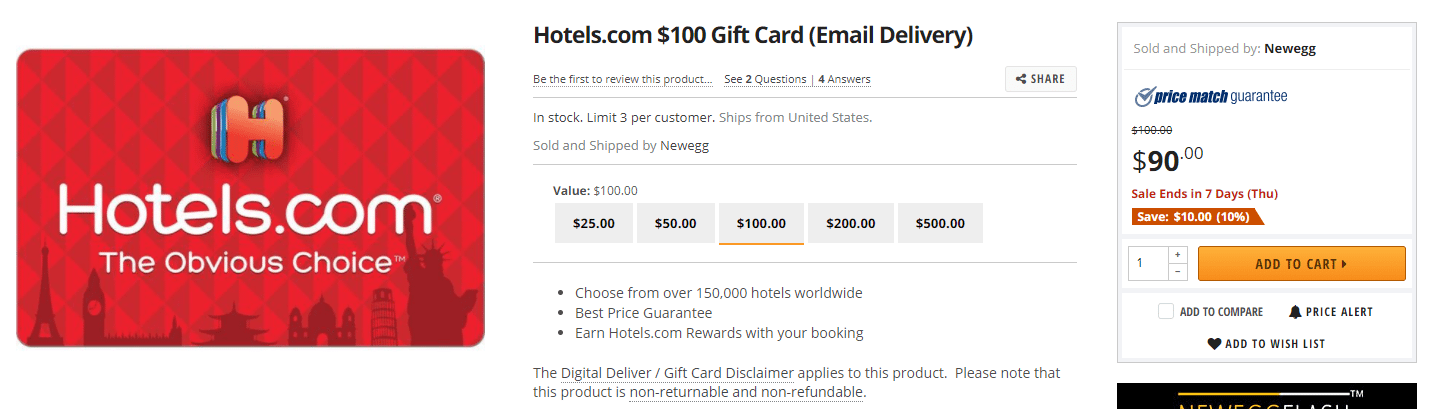Screen dimensions: 1434x409
Task: Pick the $500.00 gift card value
Action: (x=940, y=223)
